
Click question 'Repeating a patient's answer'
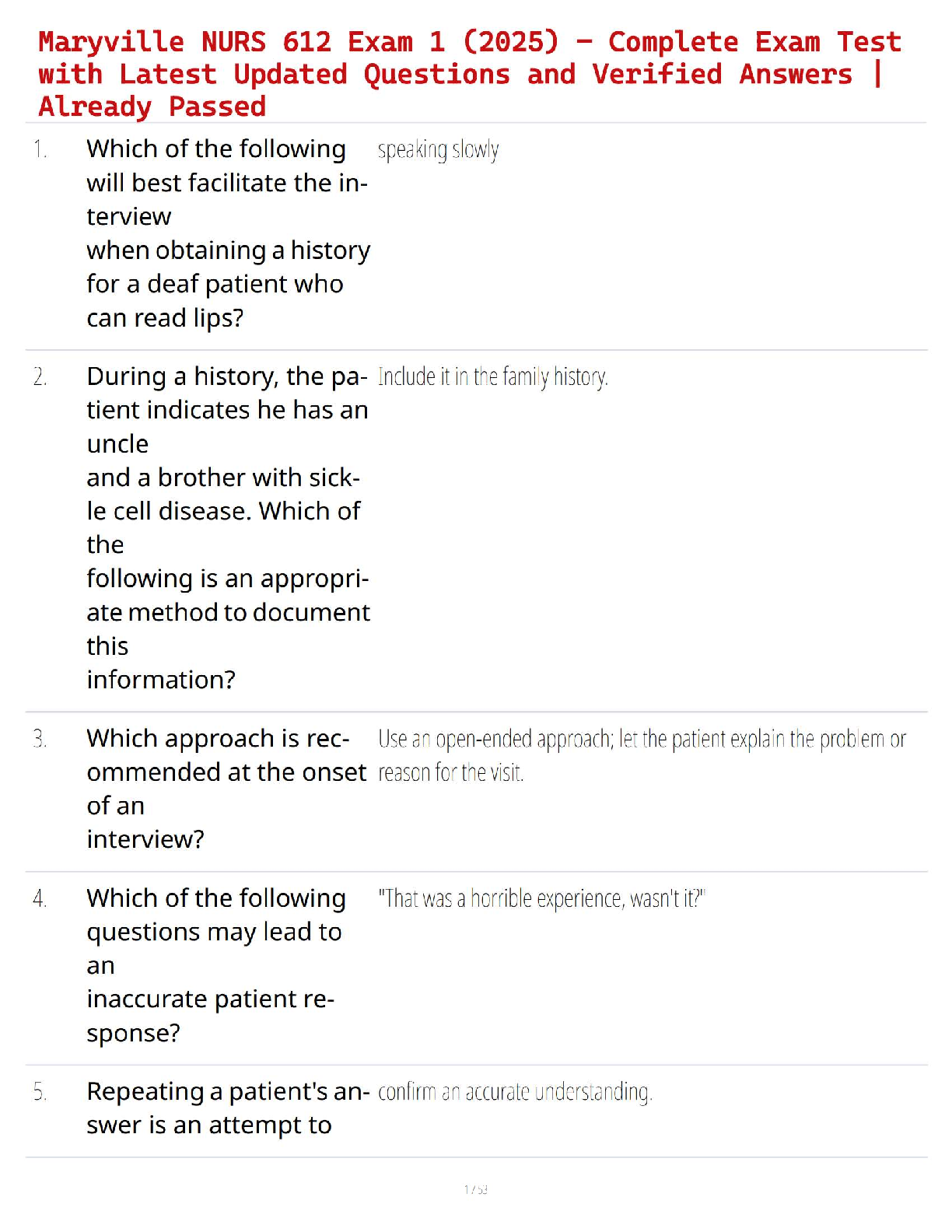(x=228, y=1108)
